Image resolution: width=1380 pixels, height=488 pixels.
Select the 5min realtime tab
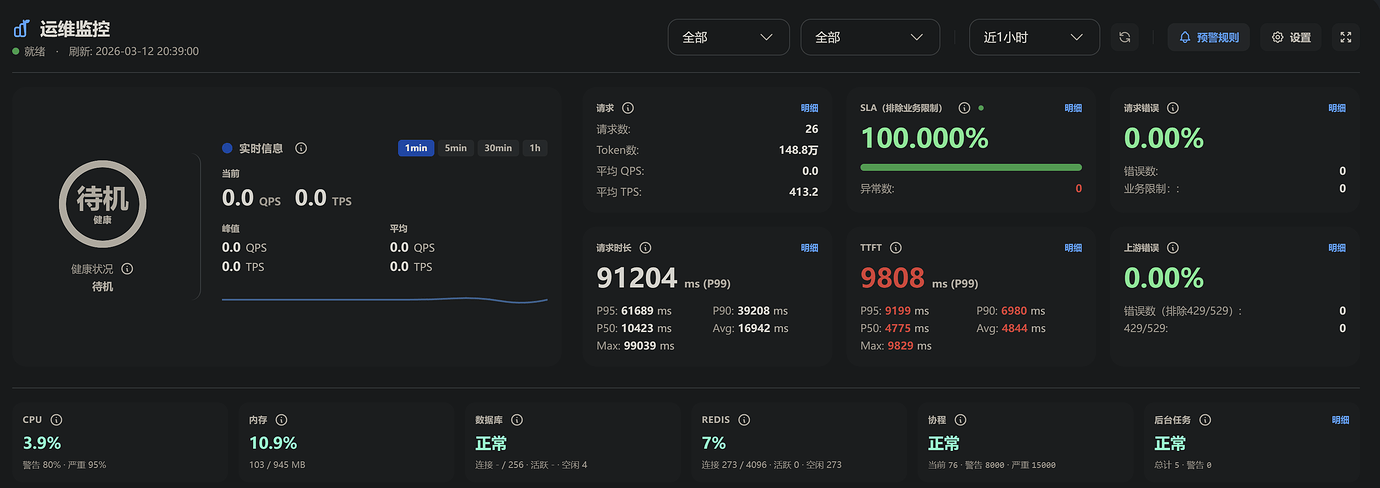tap(456, 148)
